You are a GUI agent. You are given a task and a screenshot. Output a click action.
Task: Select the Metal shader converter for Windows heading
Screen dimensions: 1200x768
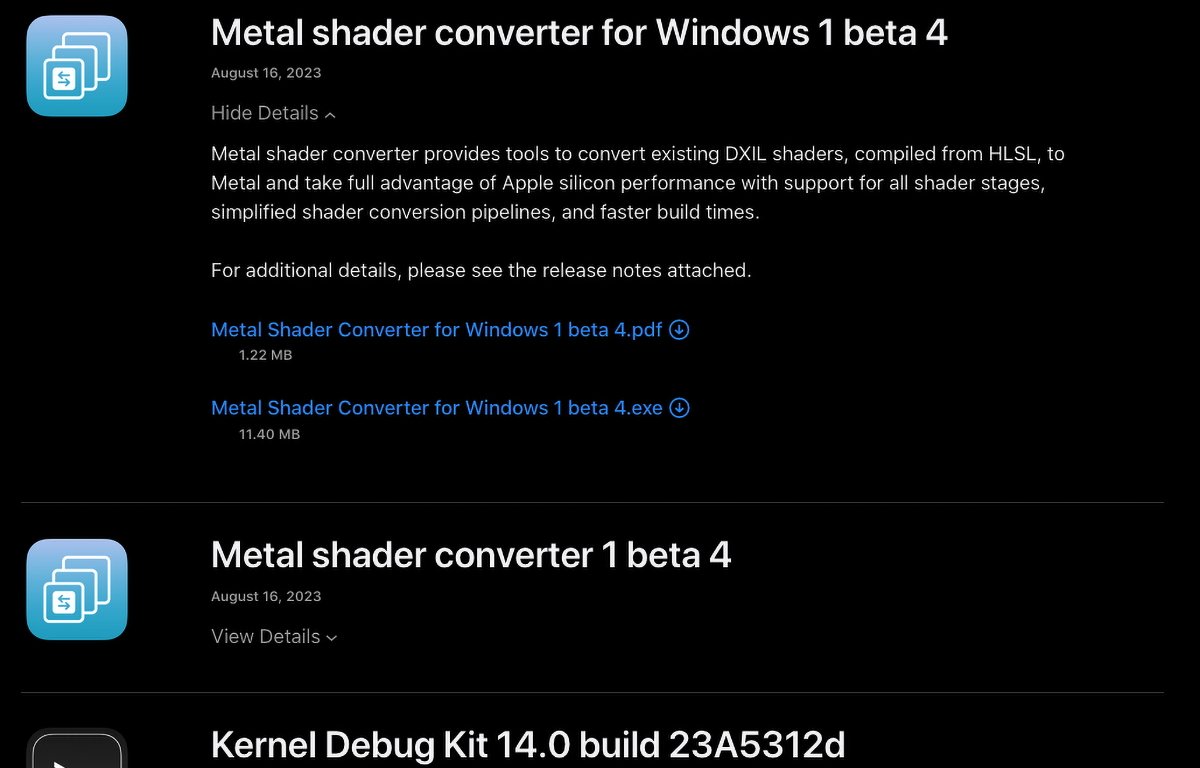tap(578, 32)
